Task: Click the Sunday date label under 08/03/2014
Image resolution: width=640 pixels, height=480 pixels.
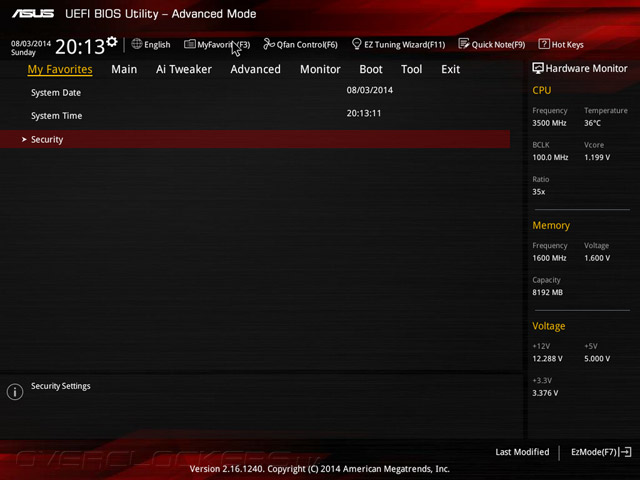Action: (x=23, y=53)
